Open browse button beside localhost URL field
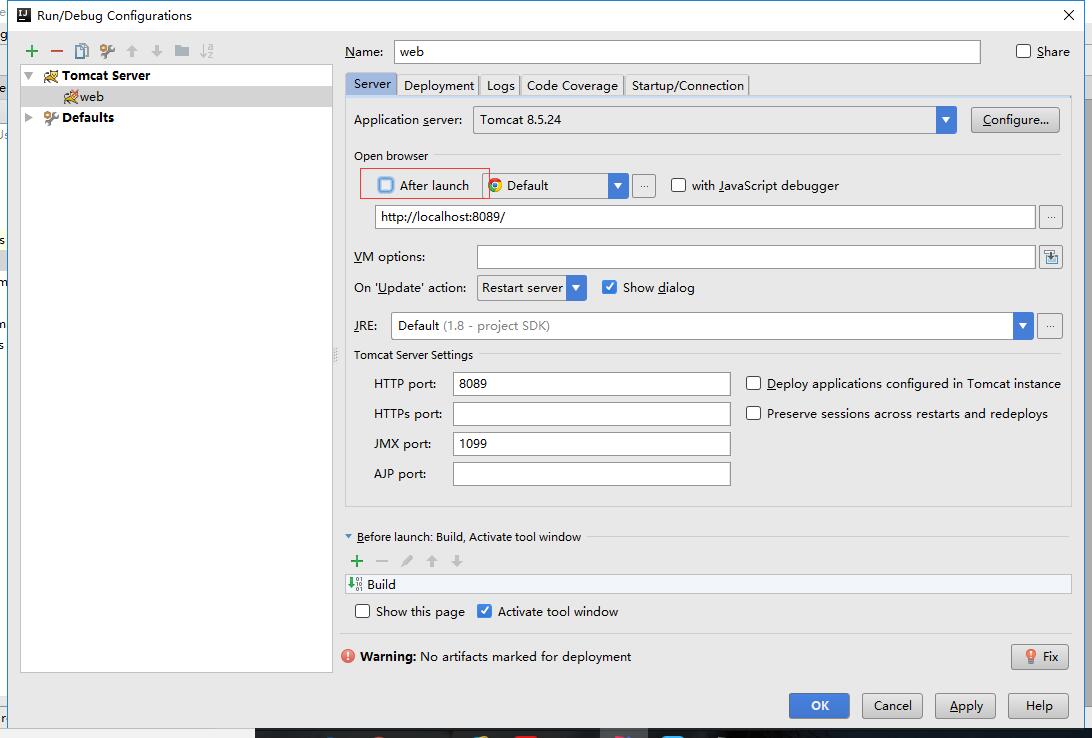The width and height of the screenshot is (1092, 738). click(x=1051, y=217)
